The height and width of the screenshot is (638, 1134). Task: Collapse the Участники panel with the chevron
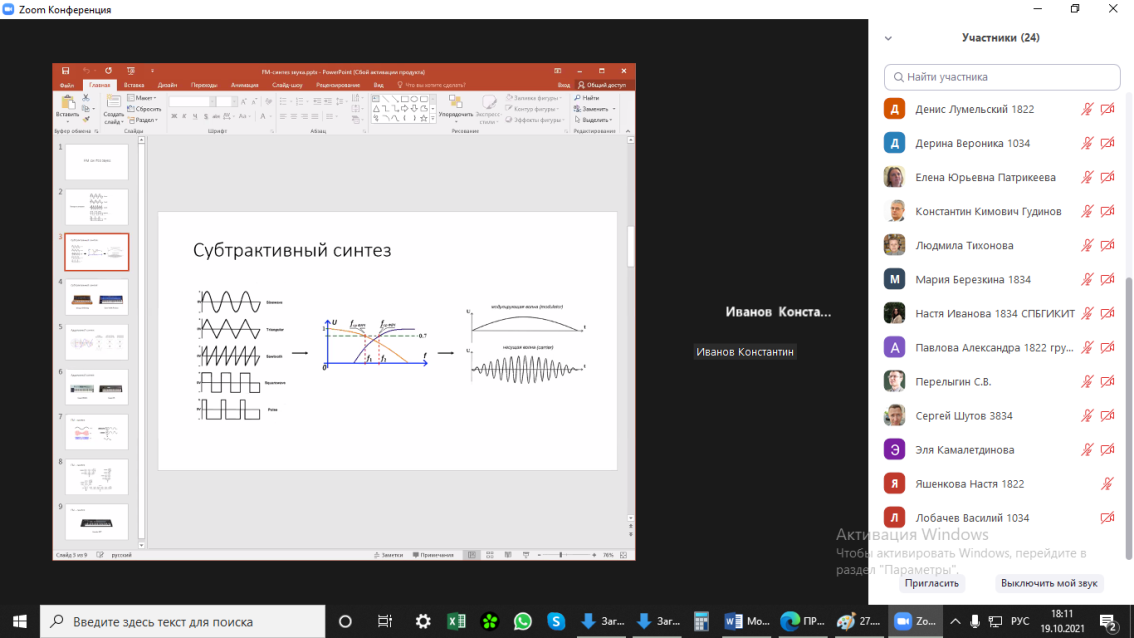click(x=887, y=38)
